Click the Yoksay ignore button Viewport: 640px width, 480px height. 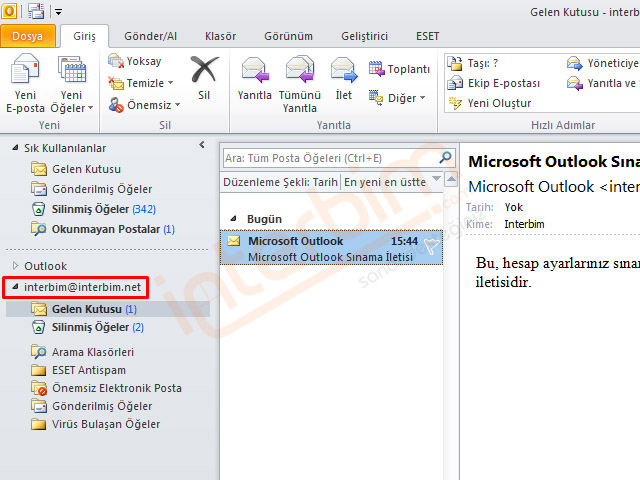(x=135, y=62)
